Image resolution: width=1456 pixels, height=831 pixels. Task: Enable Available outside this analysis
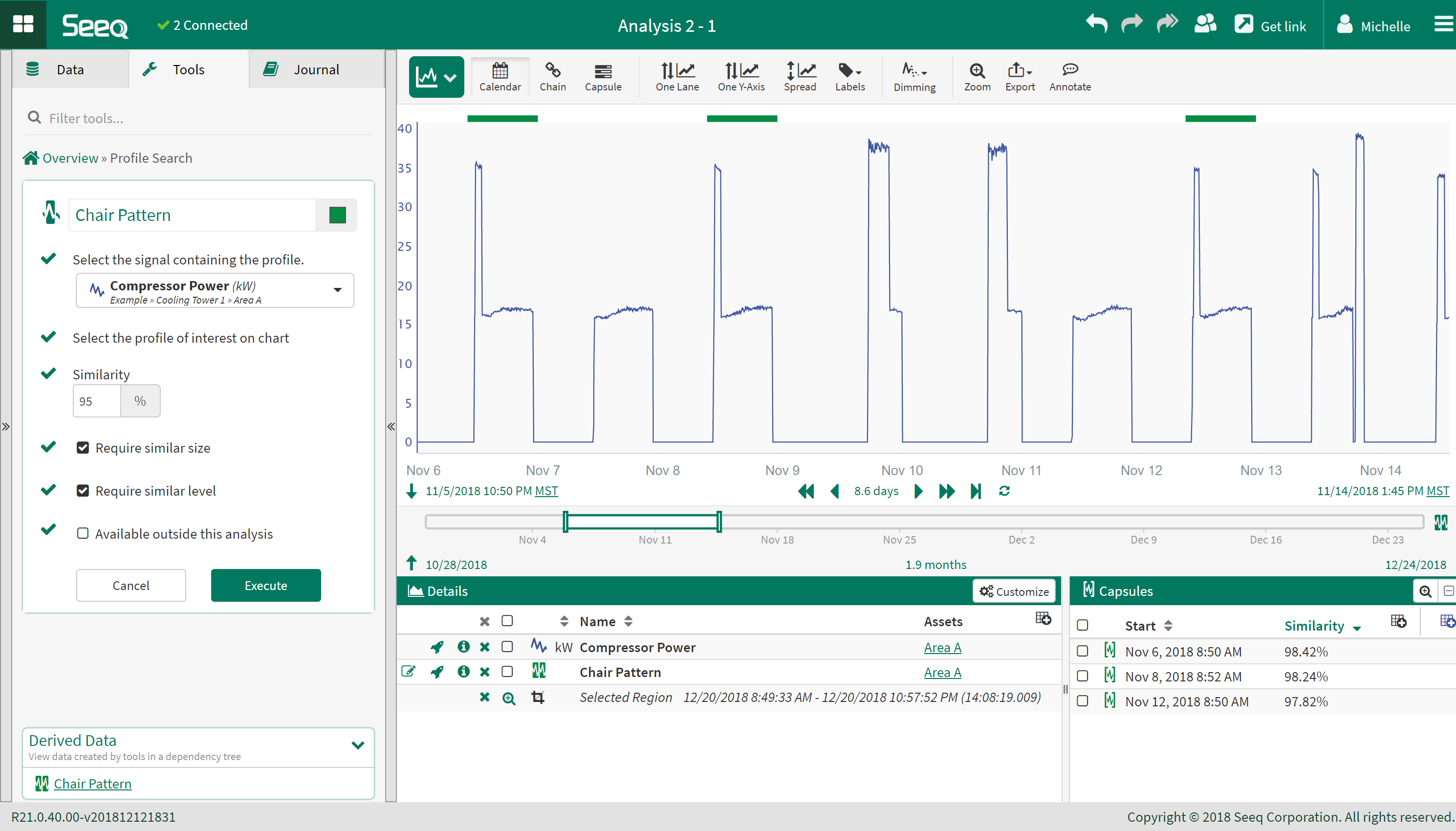[x=83, y=533]
